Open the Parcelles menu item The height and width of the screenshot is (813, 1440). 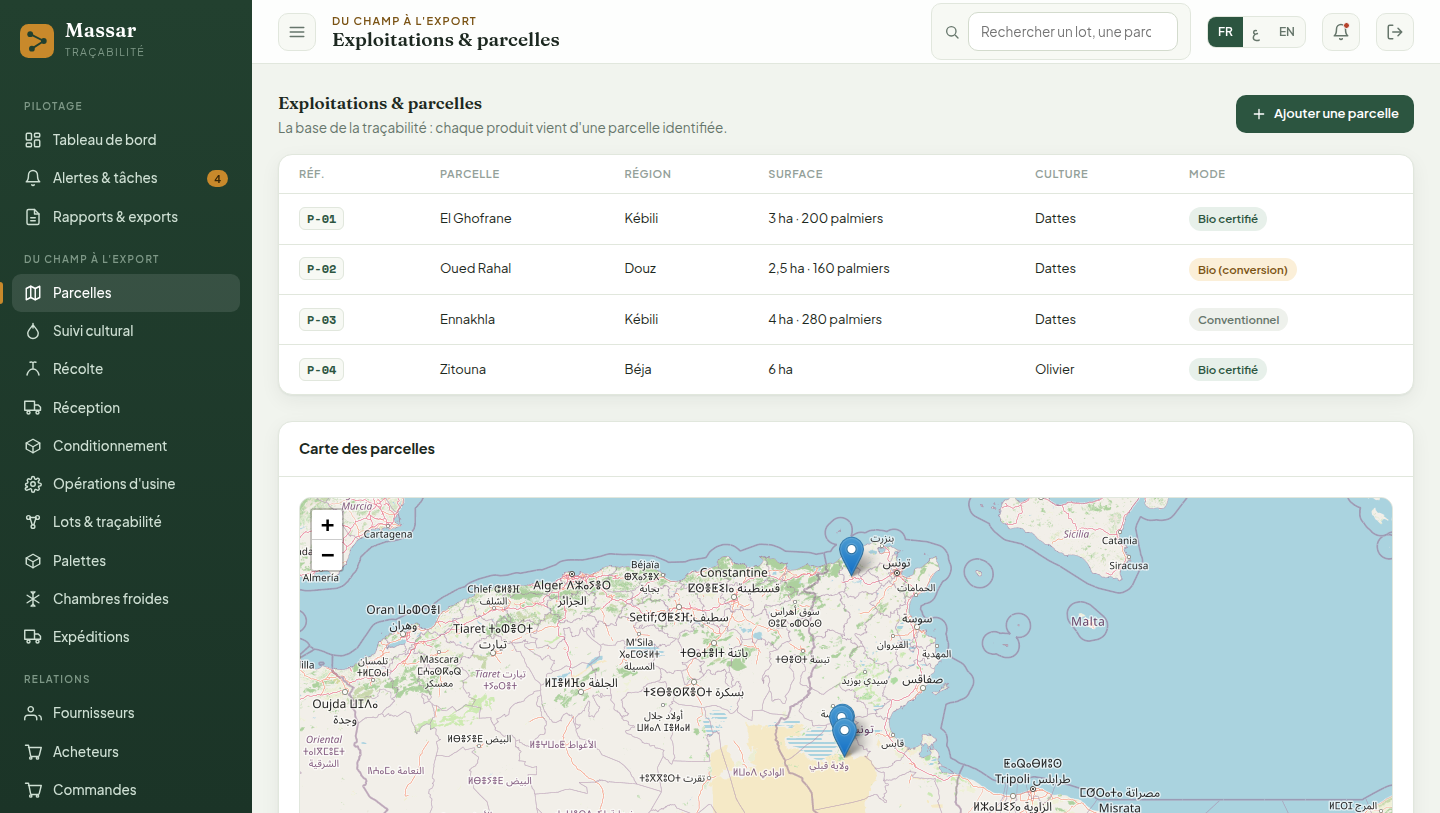point(126,293)
